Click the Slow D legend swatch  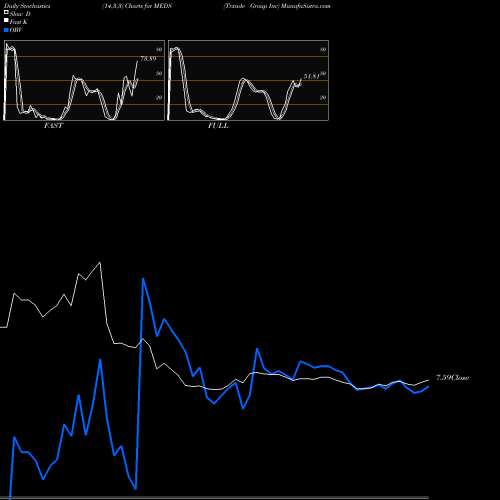6,12
